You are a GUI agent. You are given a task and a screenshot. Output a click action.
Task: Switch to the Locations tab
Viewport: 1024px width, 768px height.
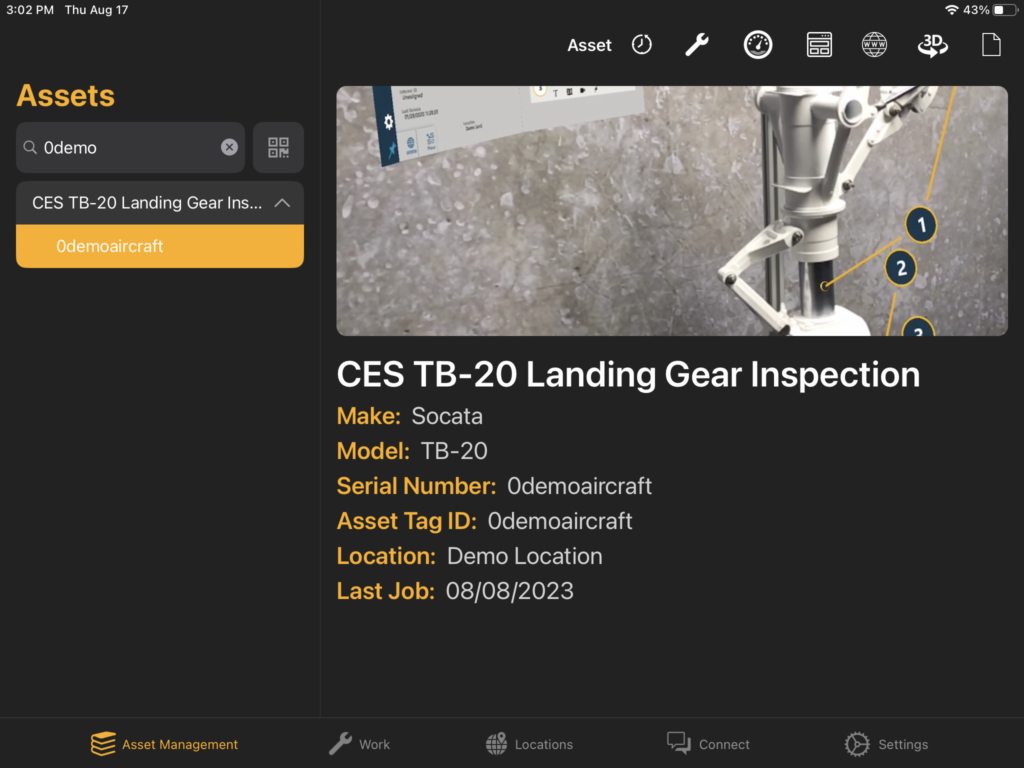pos(530,744)
